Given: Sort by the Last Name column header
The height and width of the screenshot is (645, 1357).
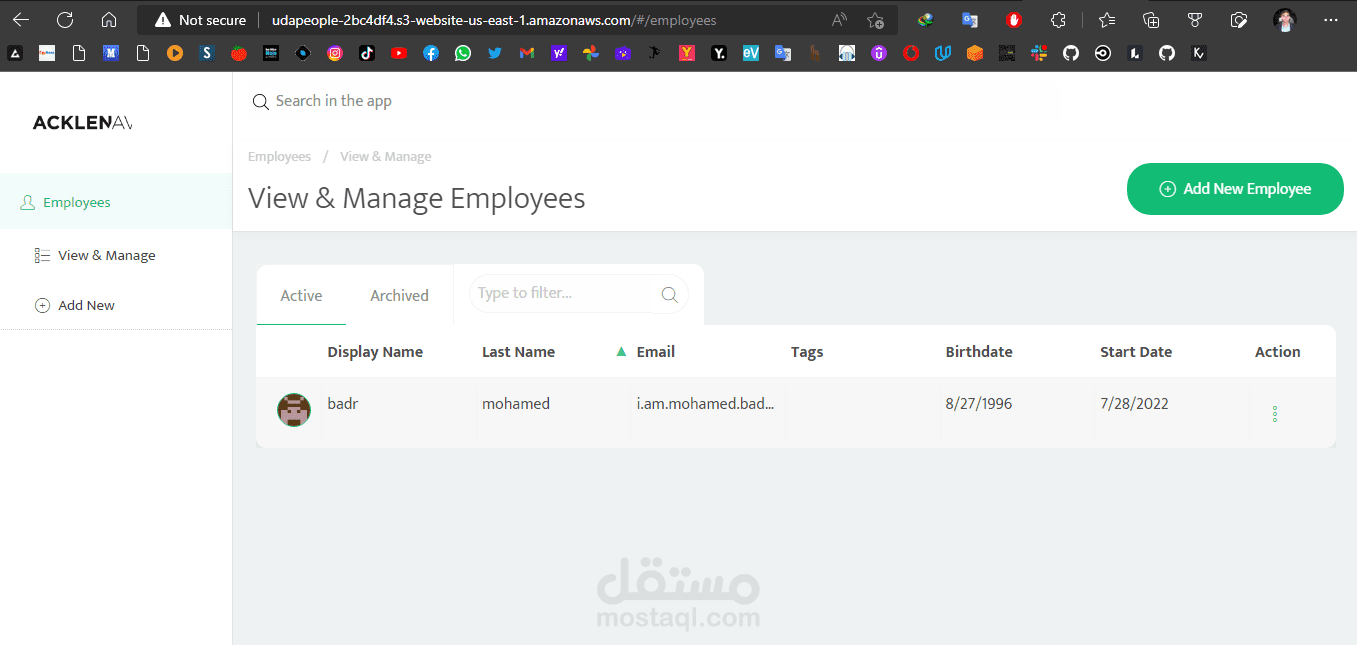Looking at the screenshot, I should 518,352.
